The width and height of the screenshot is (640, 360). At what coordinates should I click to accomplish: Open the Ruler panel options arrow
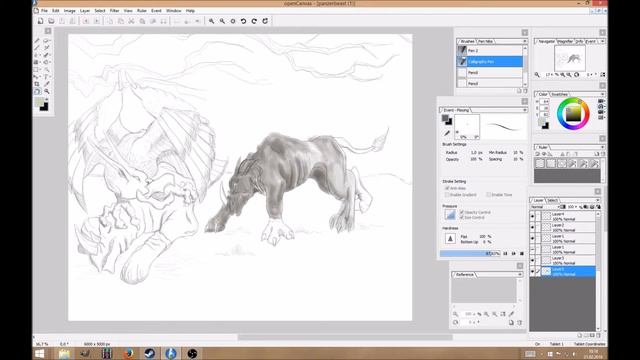point(602,147)
